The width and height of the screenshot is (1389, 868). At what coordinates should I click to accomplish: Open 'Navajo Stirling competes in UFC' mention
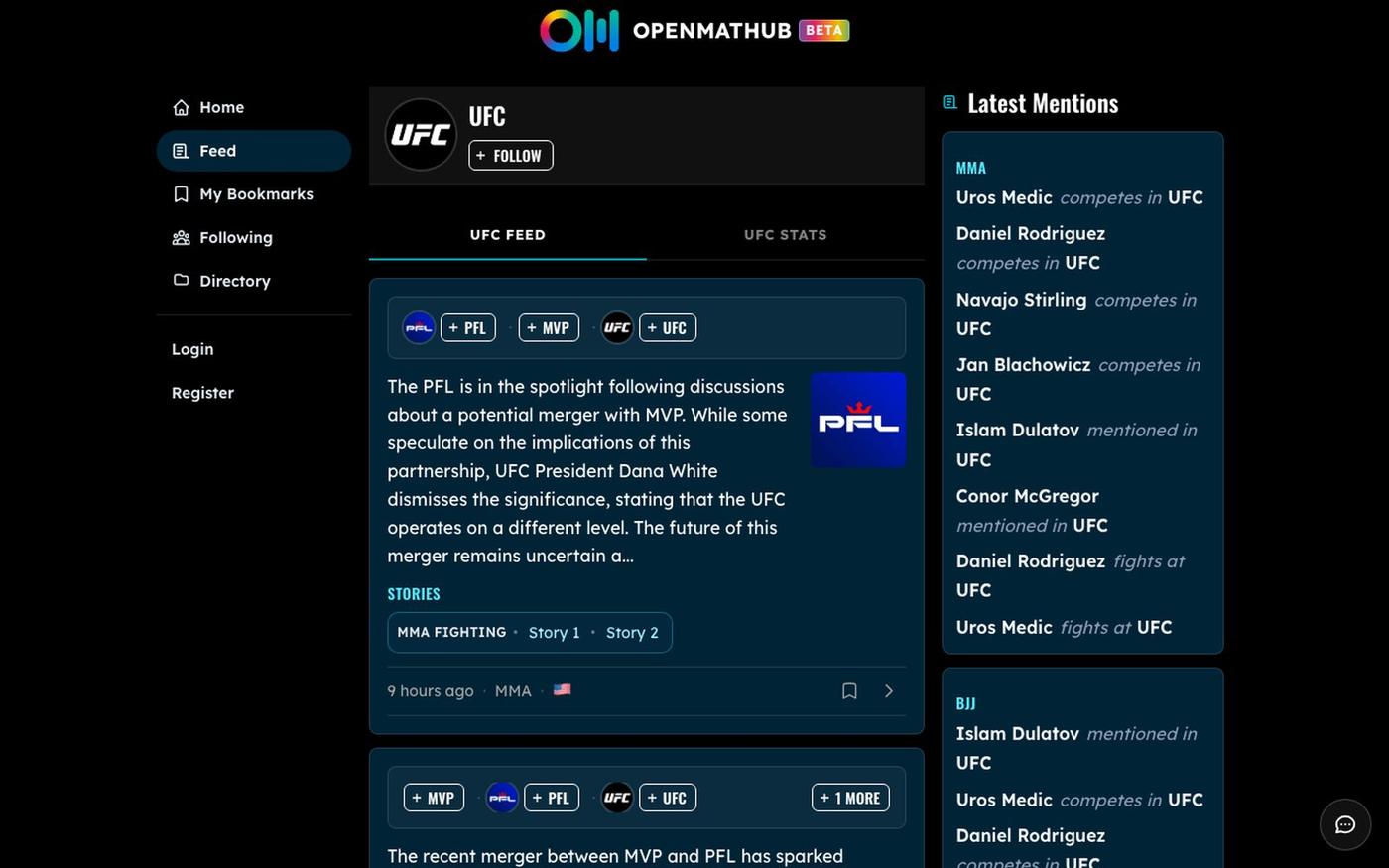coord(1076,313)
